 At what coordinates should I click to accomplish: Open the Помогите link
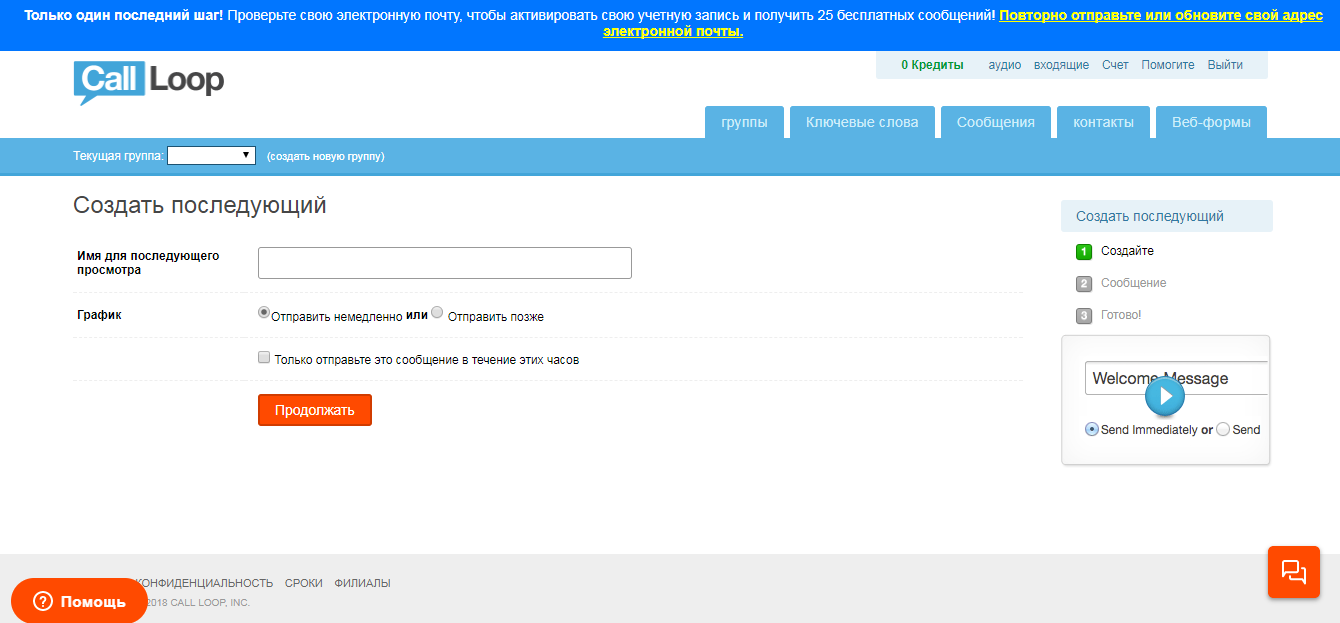1168,65
